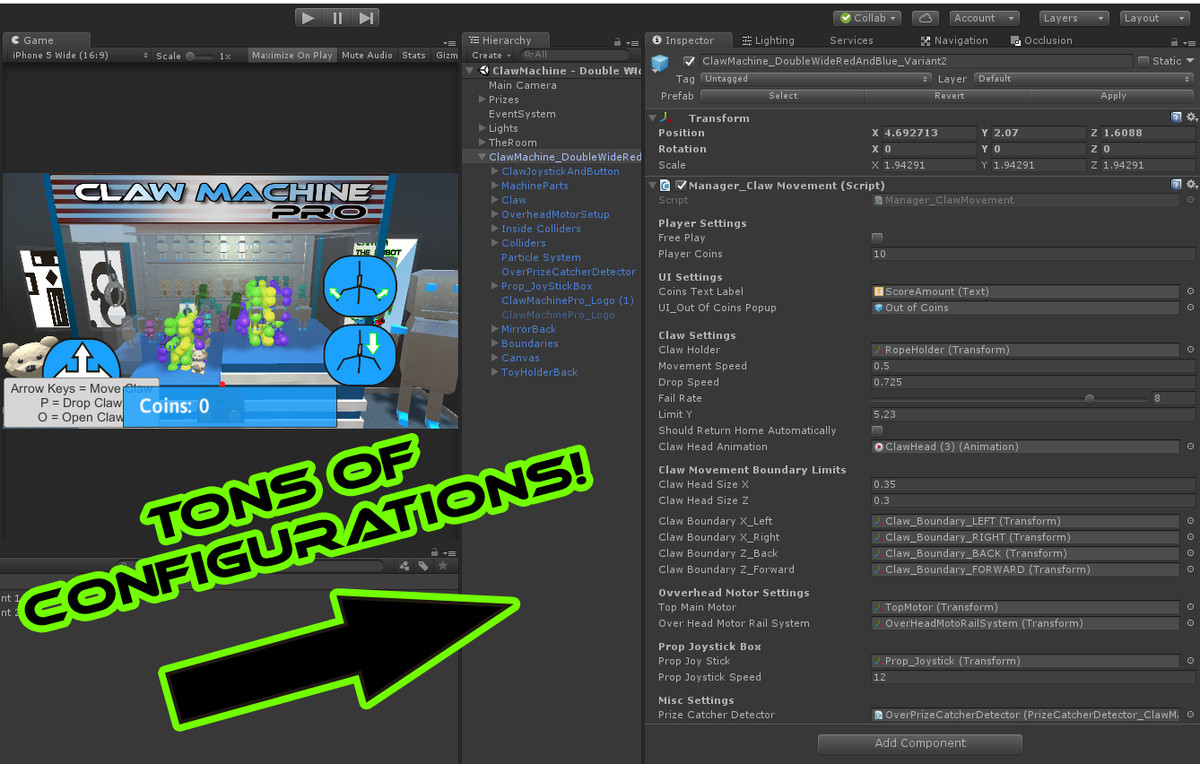This screenshot has height=764, width=1200.
Task: Open object picker for Claw Holder field
Action: coord(1190,350)
